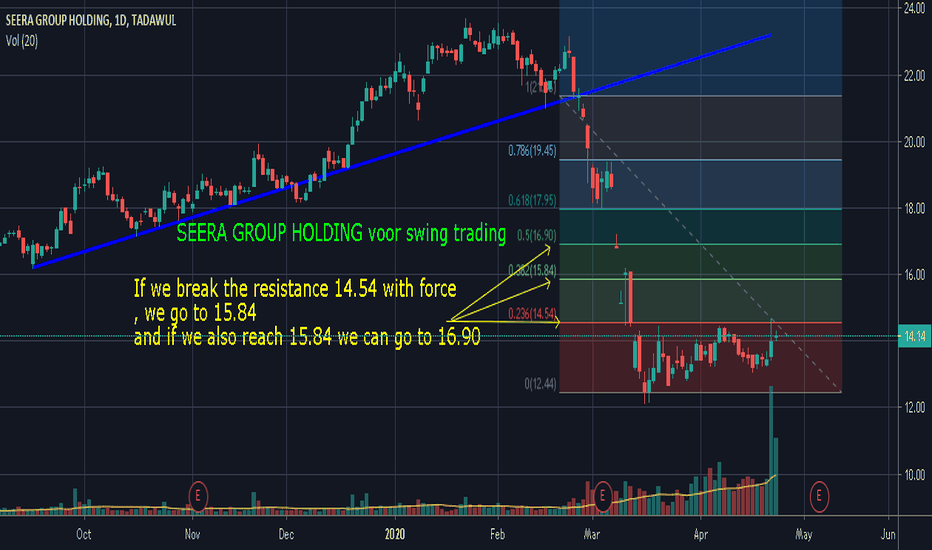Screen dimensions: 932x550
Task: Click the 16.00 price axis label
Action: click(914, 275)
